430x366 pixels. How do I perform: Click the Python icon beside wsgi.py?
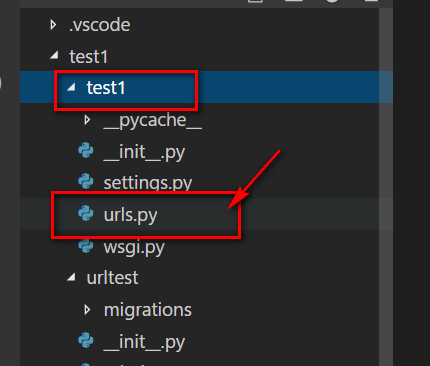coord(86,246)
